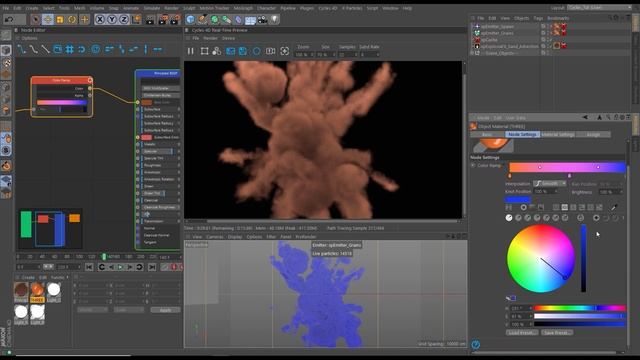Open the Interpolation dropdown set to Smooth
The width and height of the screenshot is (640, 360).
550,184
